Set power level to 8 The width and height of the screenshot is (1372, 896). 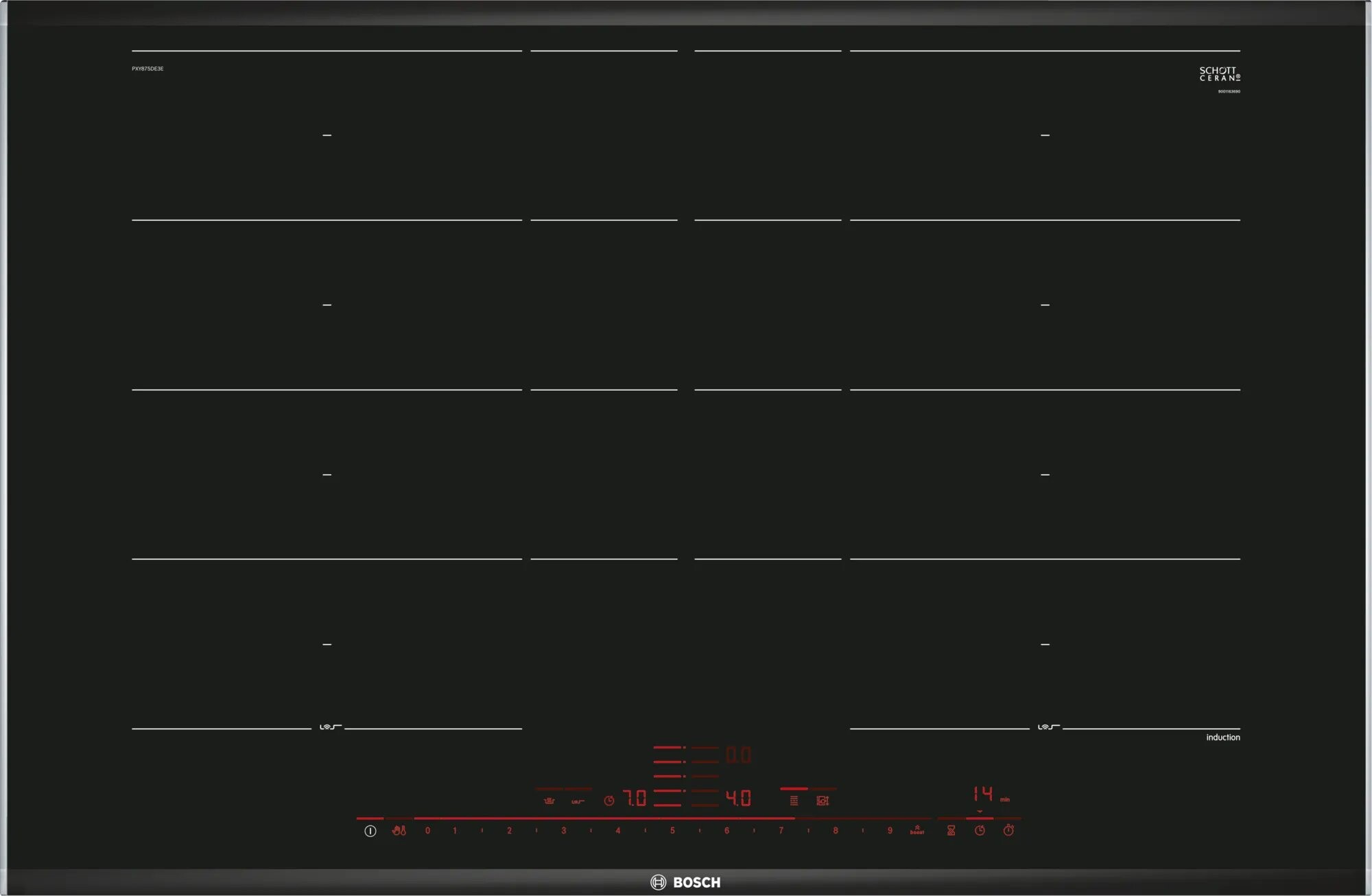[x=836, y=831]
